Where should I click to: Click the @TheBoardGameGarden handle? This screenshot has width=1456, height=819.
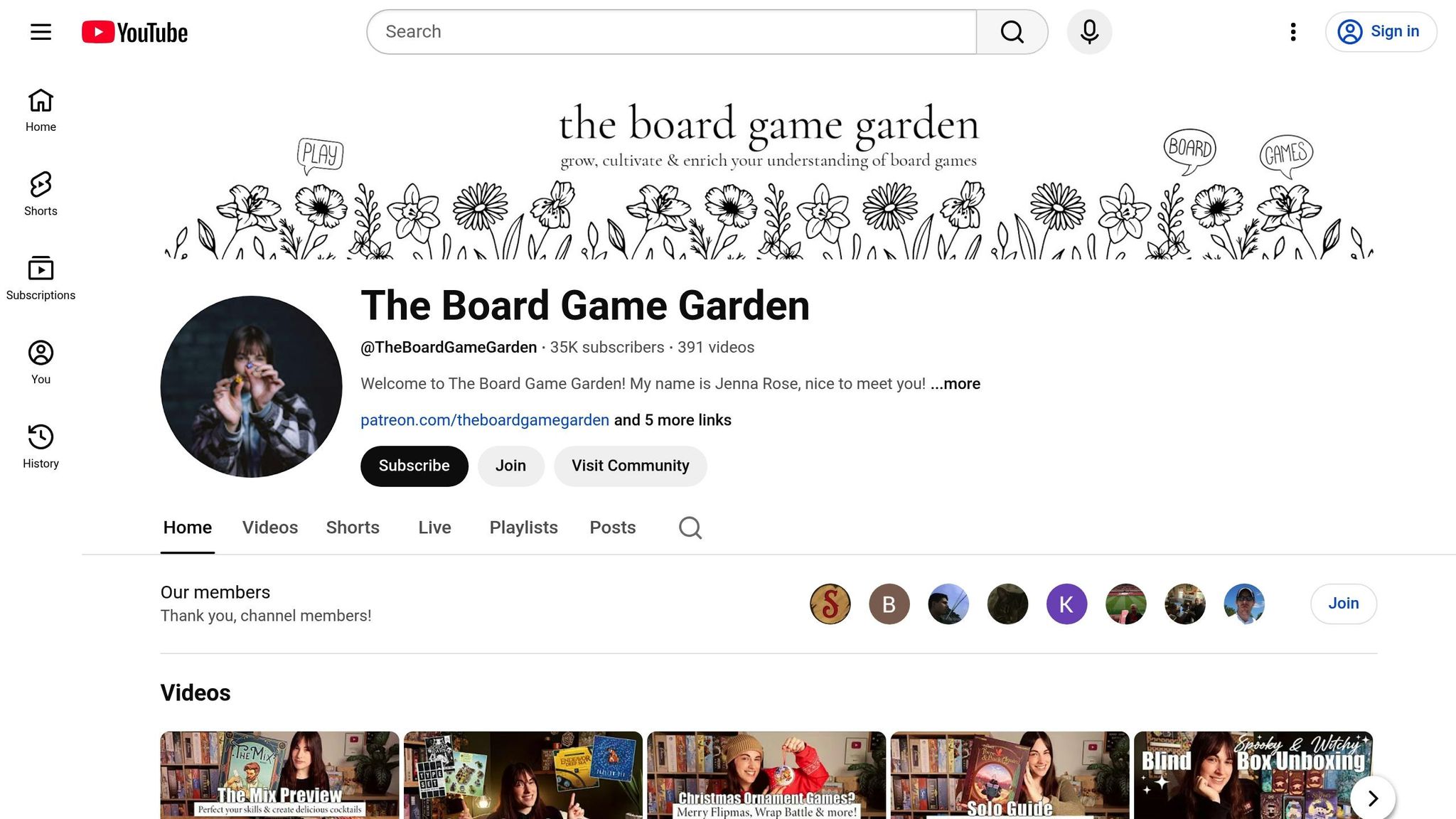point(449,348)
